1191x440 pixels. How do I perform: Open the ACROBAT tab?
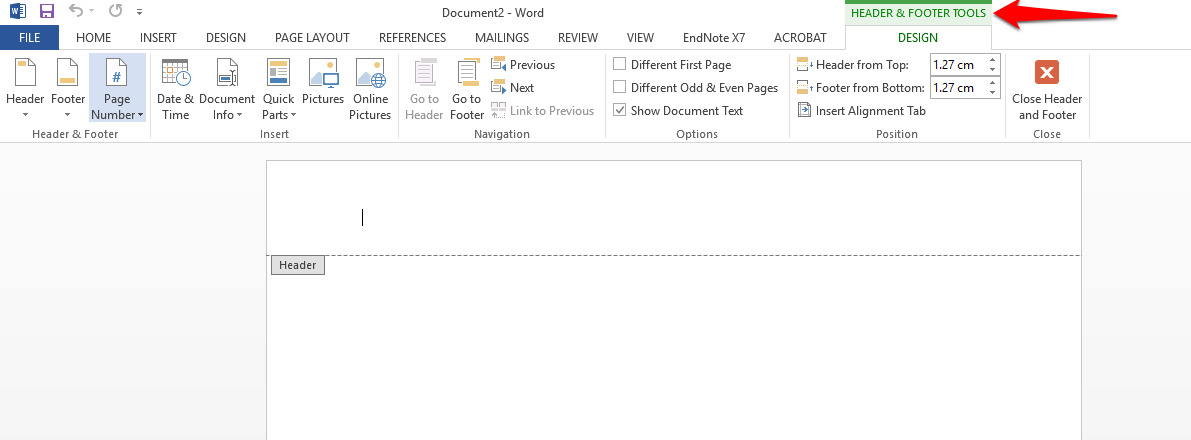click(800, 37)
